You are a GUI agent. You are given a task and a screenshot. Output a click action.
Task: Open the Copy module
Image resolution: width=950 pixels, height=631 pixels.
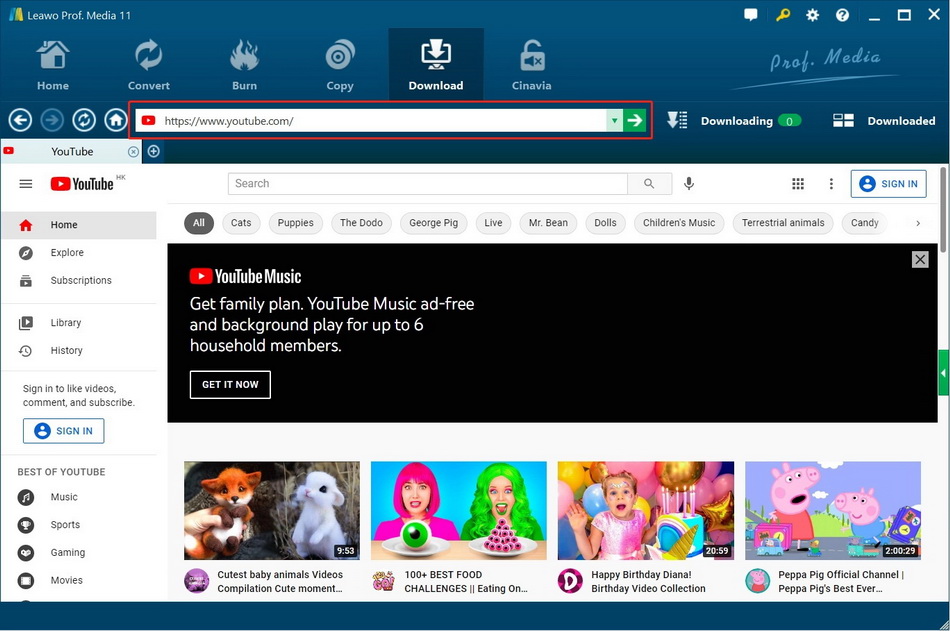click(340, 65)
